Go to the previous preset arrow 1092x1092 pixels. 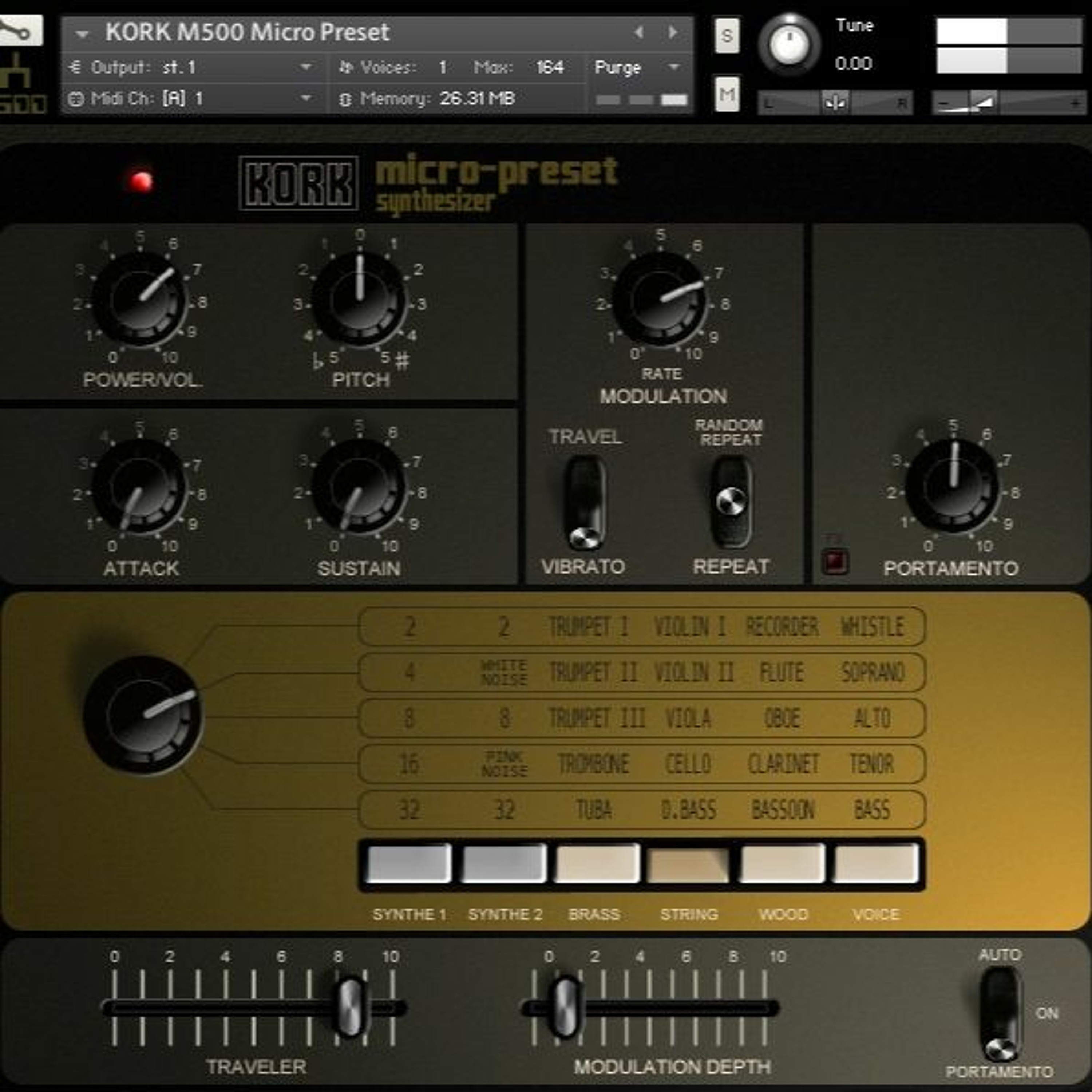point(639,32)
